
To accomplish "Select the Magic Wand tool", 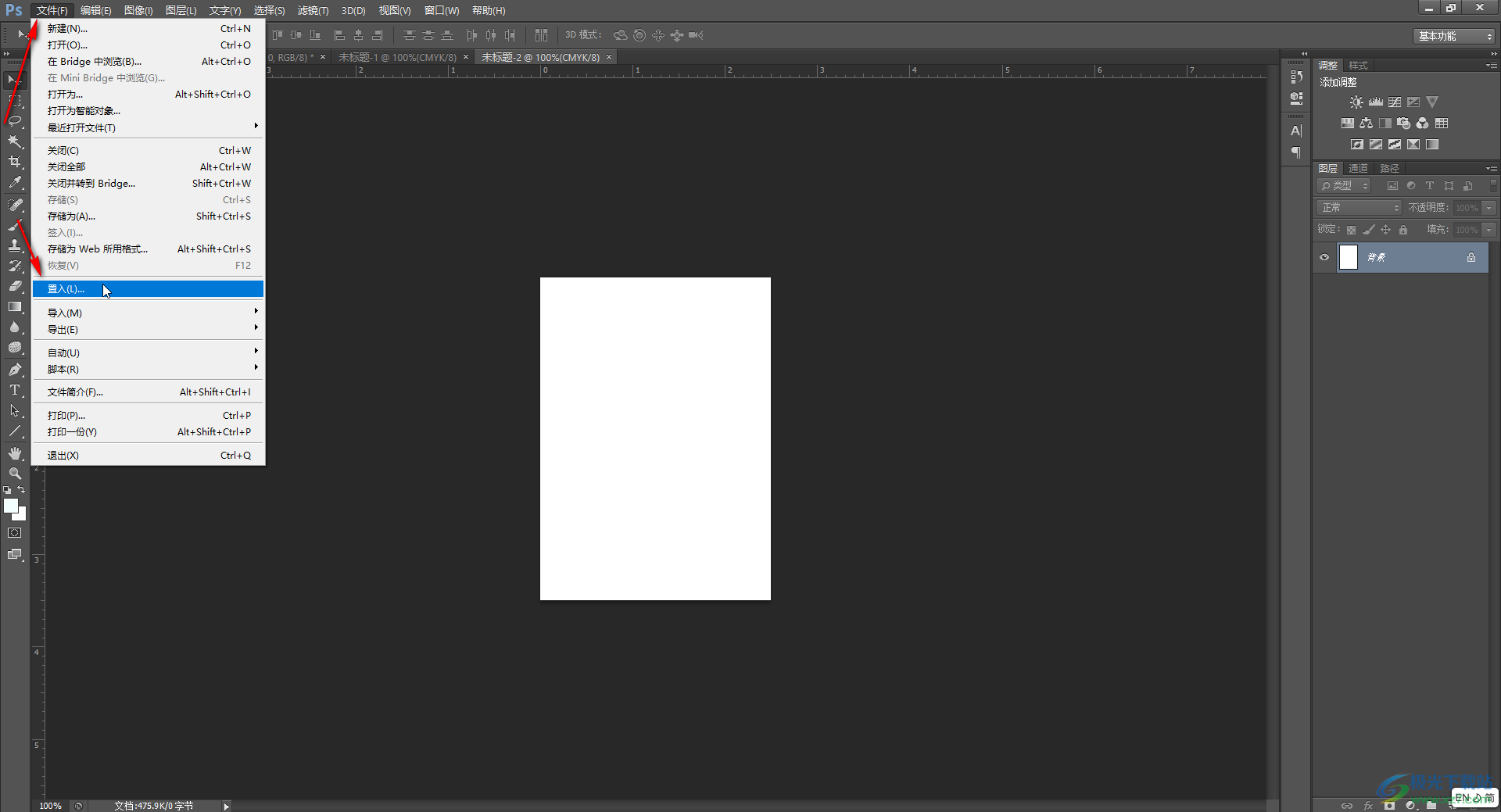I will coord(15,141).
